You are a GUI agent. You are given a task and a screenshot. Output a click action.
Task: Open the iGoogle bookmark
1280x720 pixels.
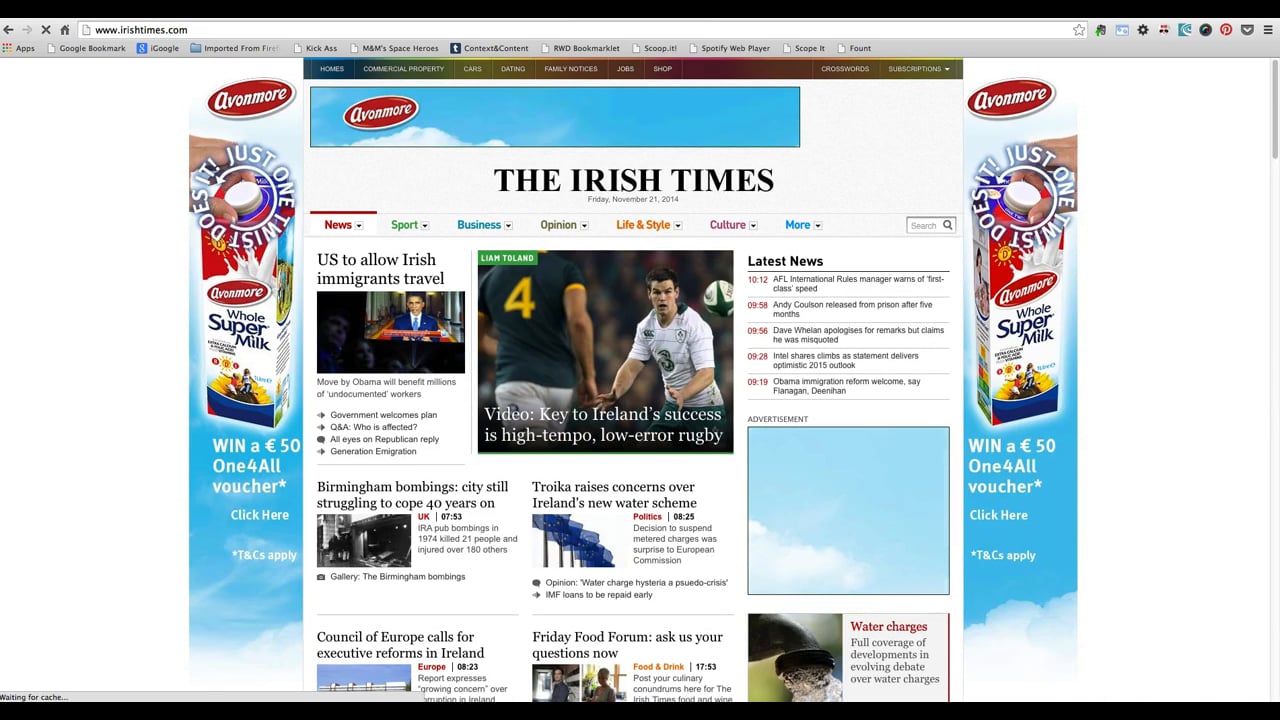pos(158,48)
